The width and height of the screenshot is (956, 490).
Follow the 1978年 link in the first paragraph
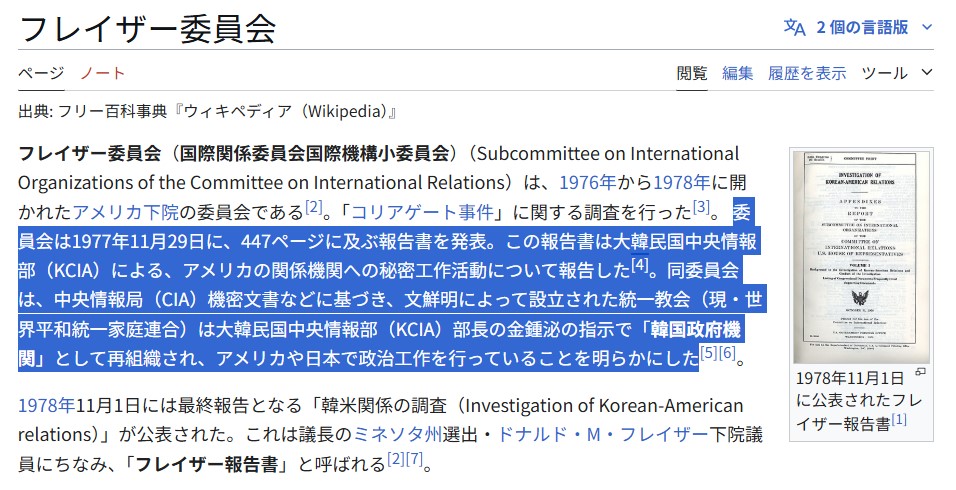(682, 182)
